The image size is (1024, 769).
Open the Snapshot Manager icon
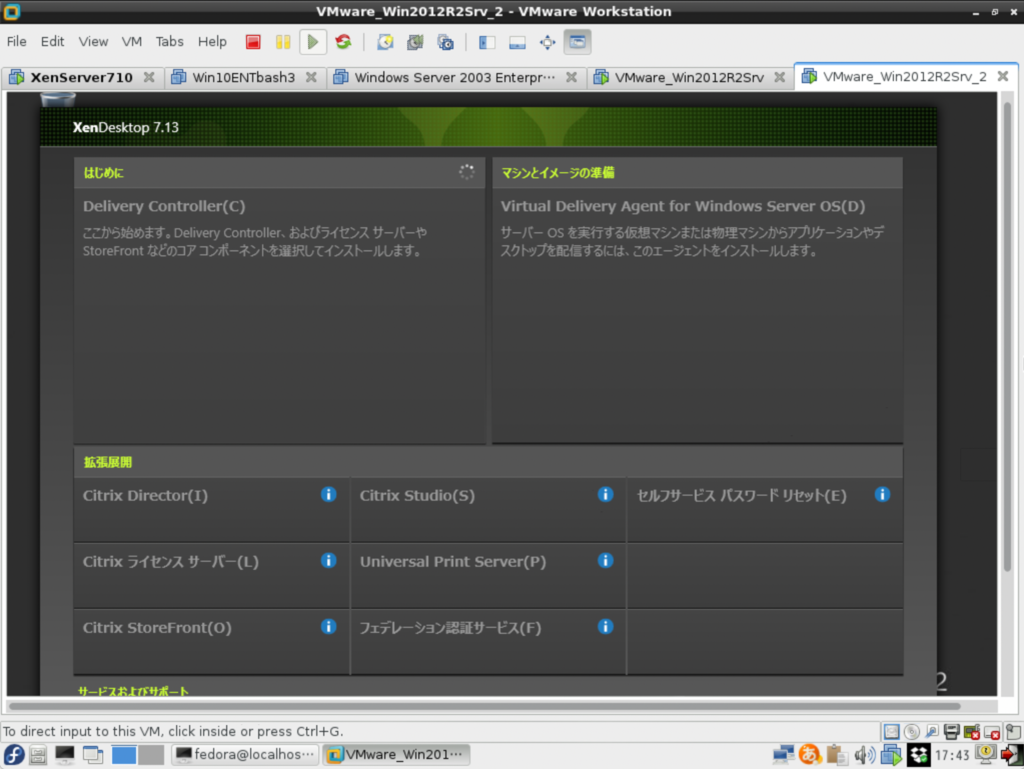(445, 42)
